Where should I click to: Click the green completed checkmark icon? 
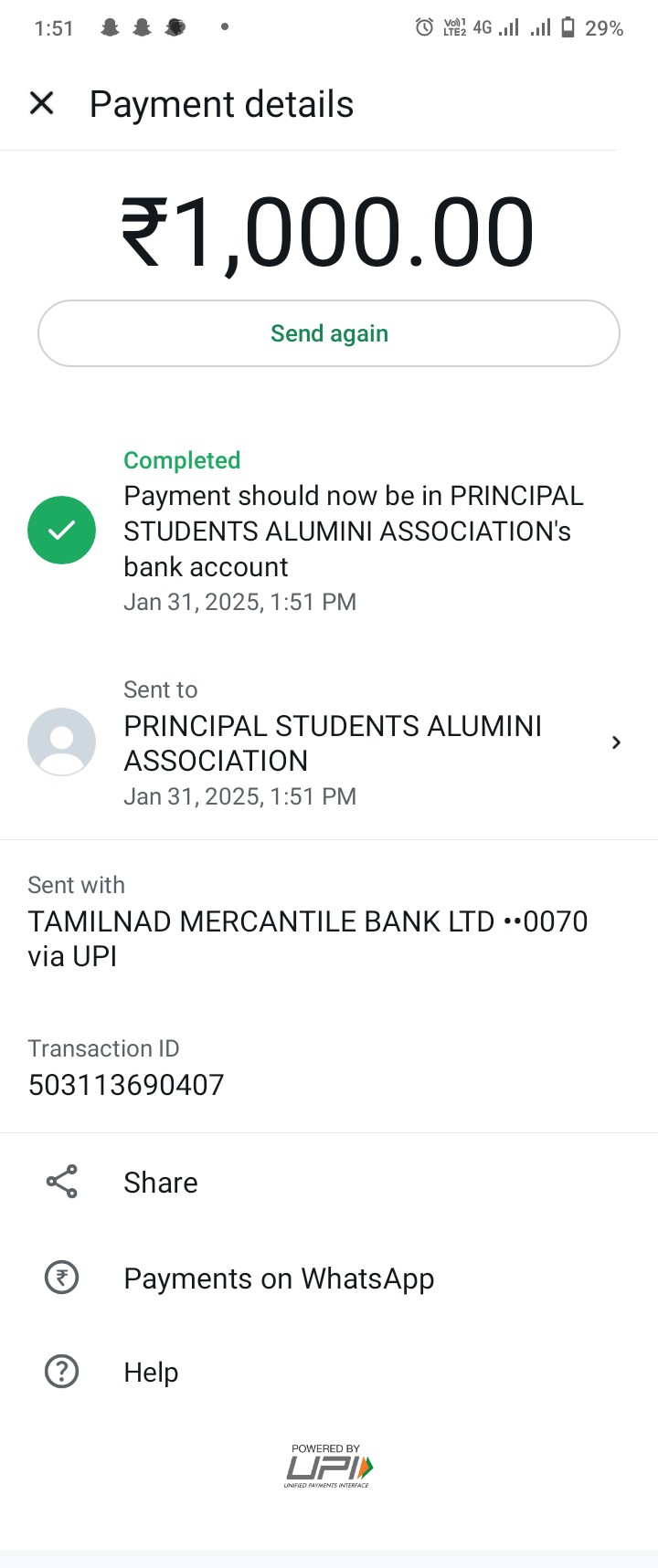pos(61,530)
